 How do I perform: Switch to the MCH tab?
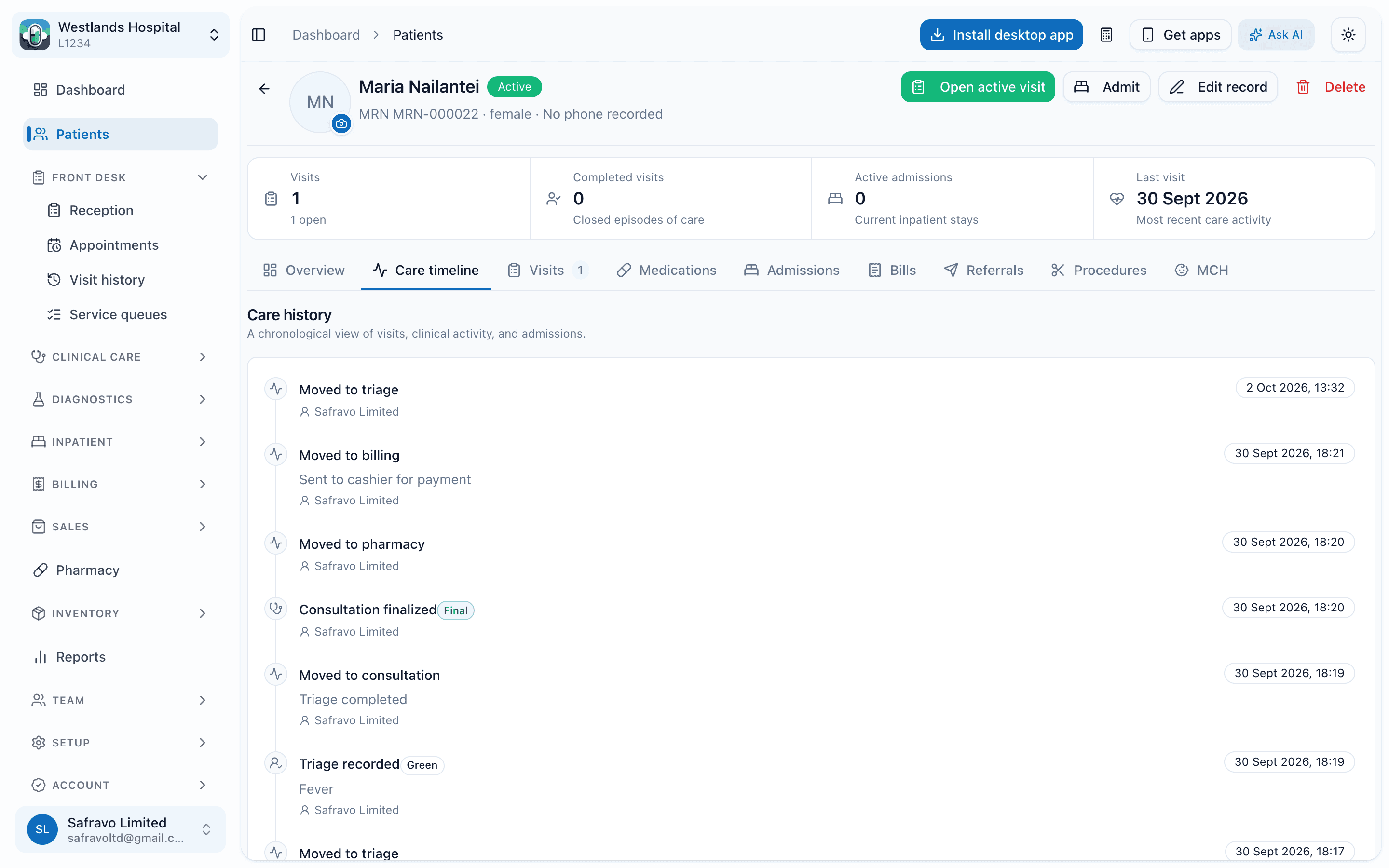[1201, 271]
